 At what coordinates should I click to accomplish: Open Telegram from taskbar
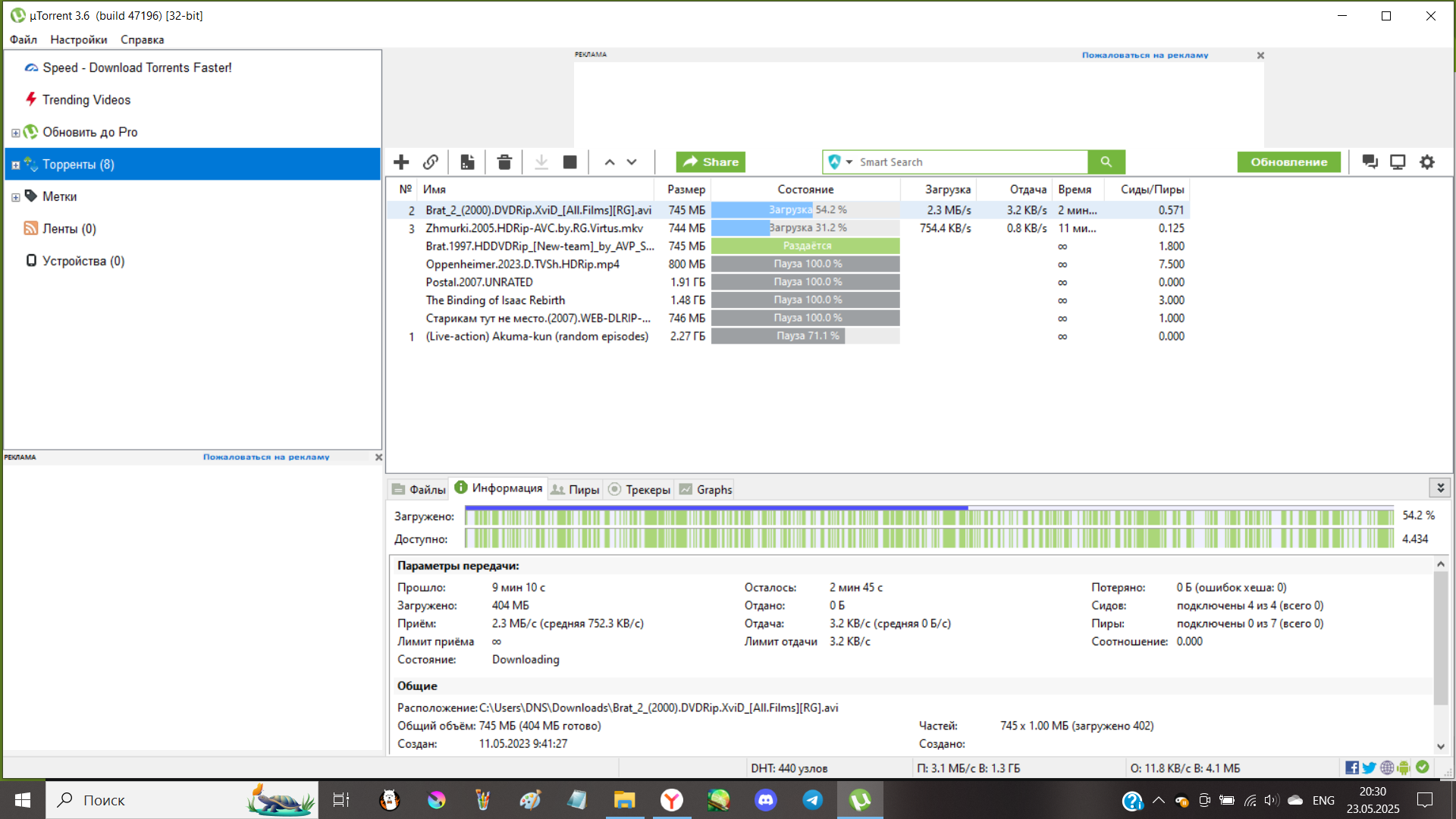pyautogui.click(x=813, y=800)
